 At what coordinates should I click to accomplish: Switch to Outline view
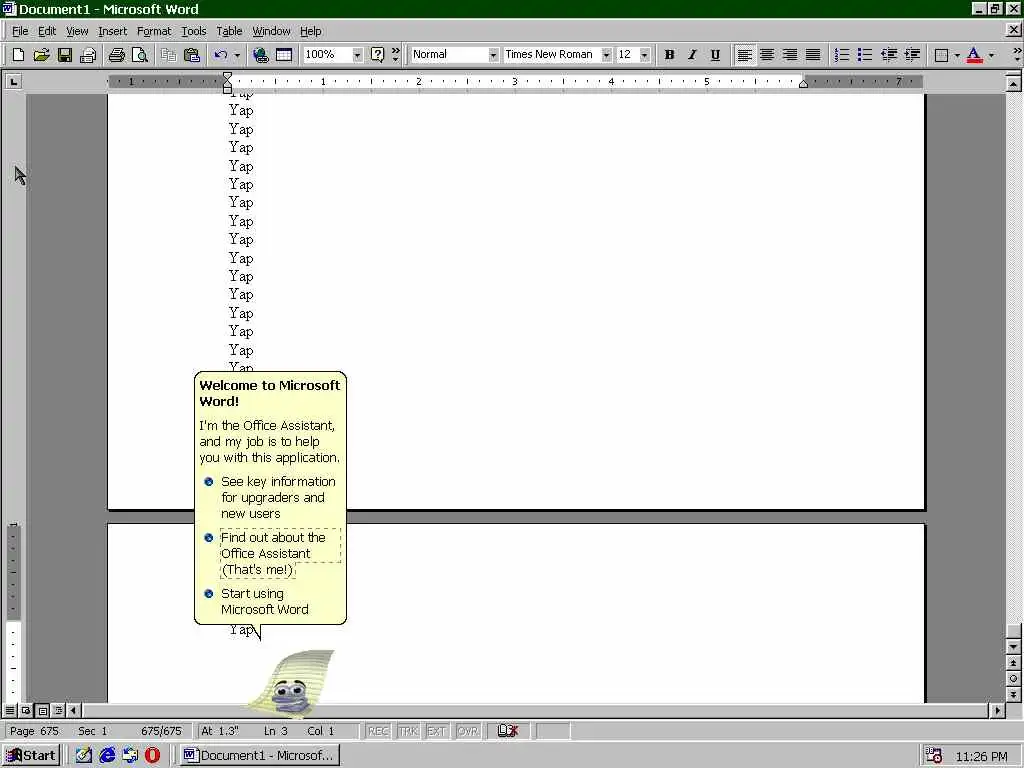[x=59, y=710]
